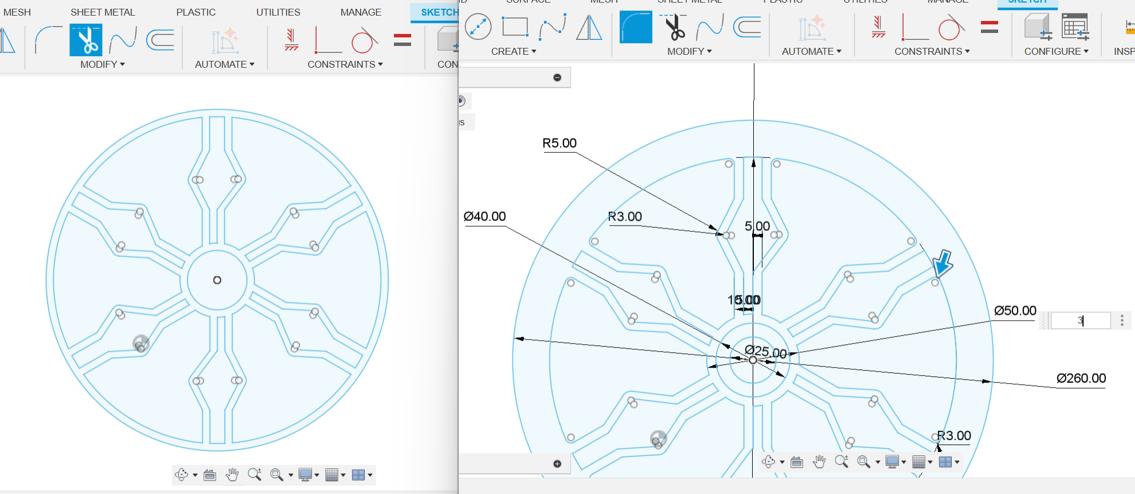Click Configure model box icon in right window
Viewport: 1135px width, 494px height.
(1038, 28)
